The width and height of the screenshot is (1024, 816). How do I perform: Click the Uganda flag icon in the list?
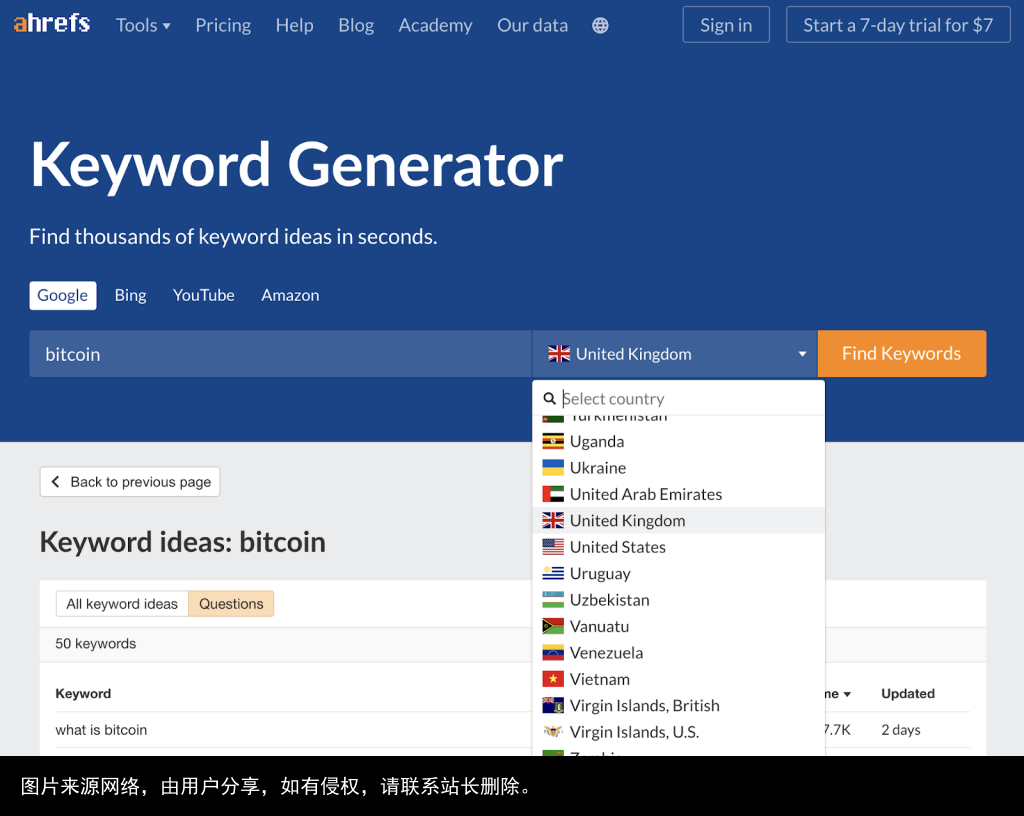coord(554,441)
